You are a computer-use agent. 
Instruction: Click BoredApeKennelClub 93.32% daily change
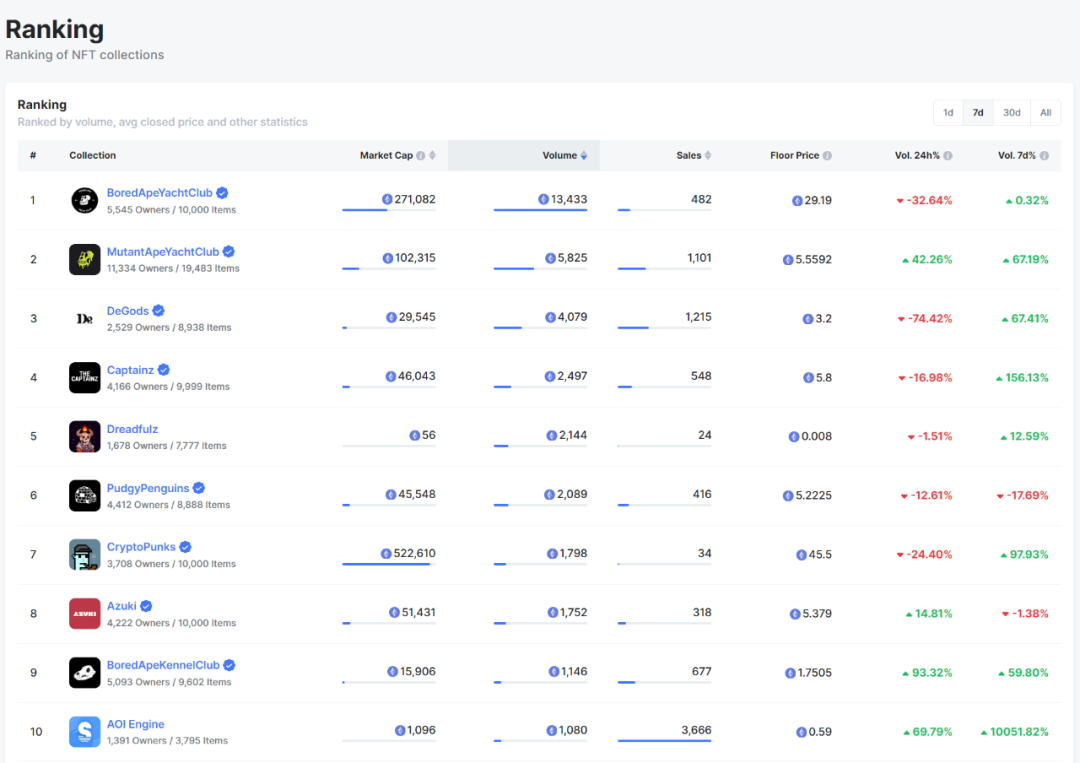click(x=927, y=673)
